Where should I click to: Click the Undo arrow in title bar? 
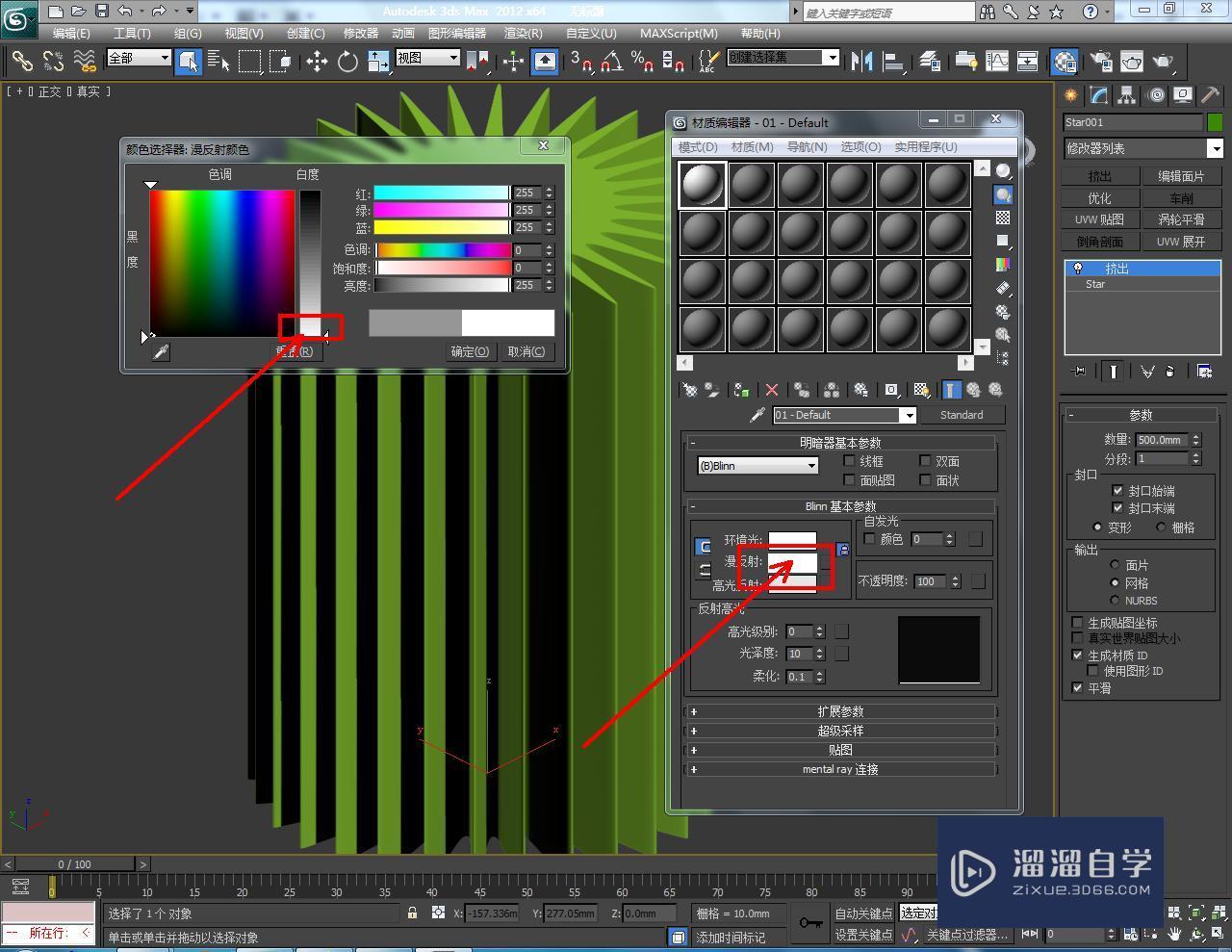[x=125, y=12]
